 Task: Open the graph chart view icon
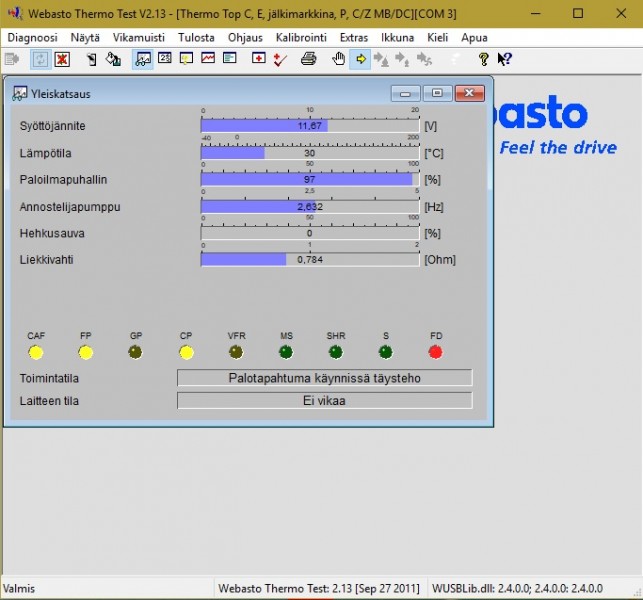208,59
